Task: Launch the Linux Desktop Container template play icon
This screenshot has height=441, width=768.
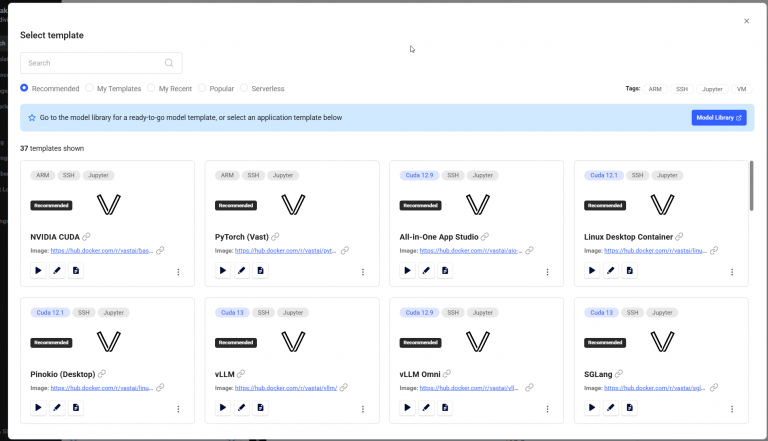Action: pos(592,270)
